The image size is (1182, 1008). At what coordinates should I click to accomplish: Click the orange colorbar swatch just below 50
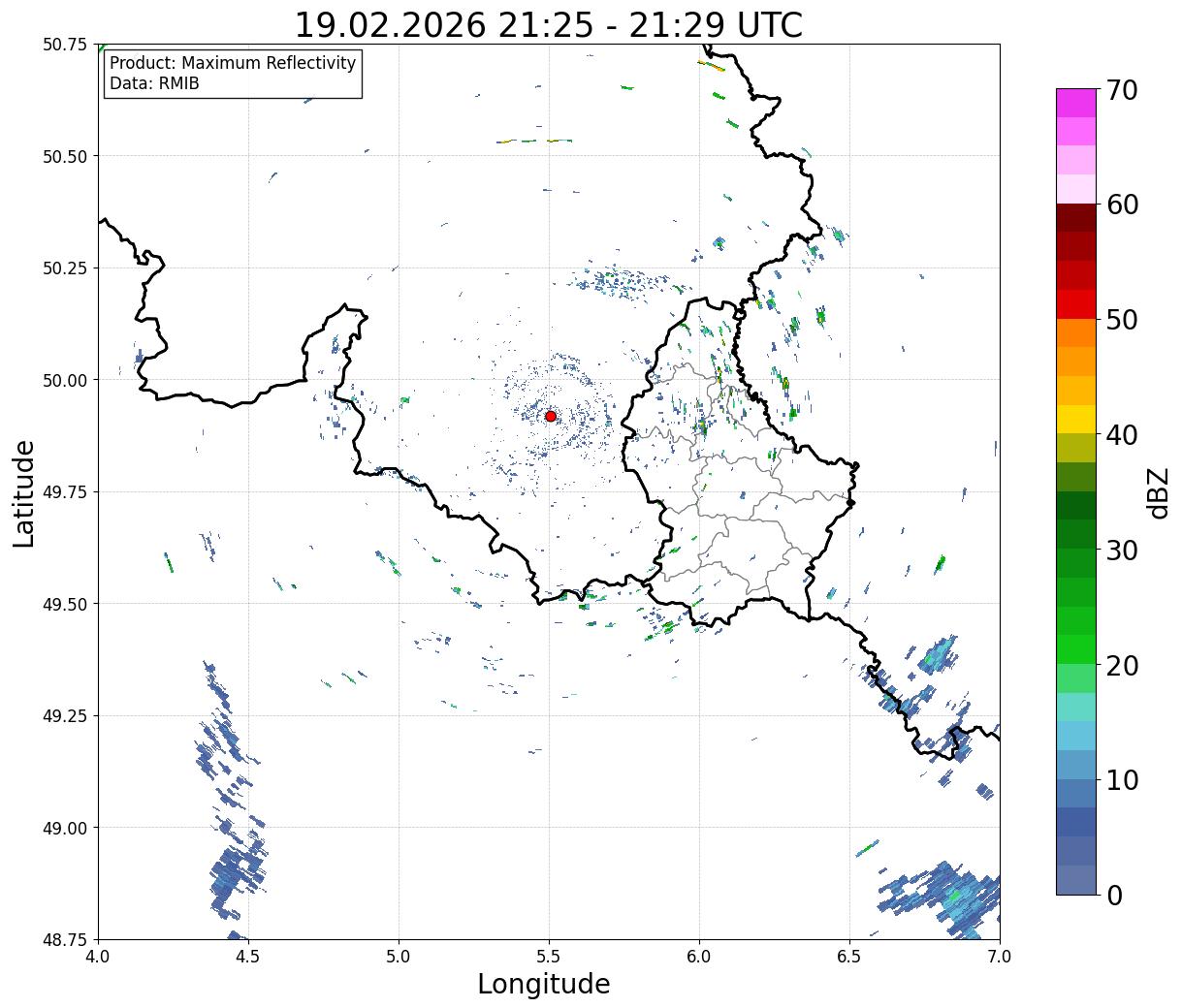tap(1076, 332)
